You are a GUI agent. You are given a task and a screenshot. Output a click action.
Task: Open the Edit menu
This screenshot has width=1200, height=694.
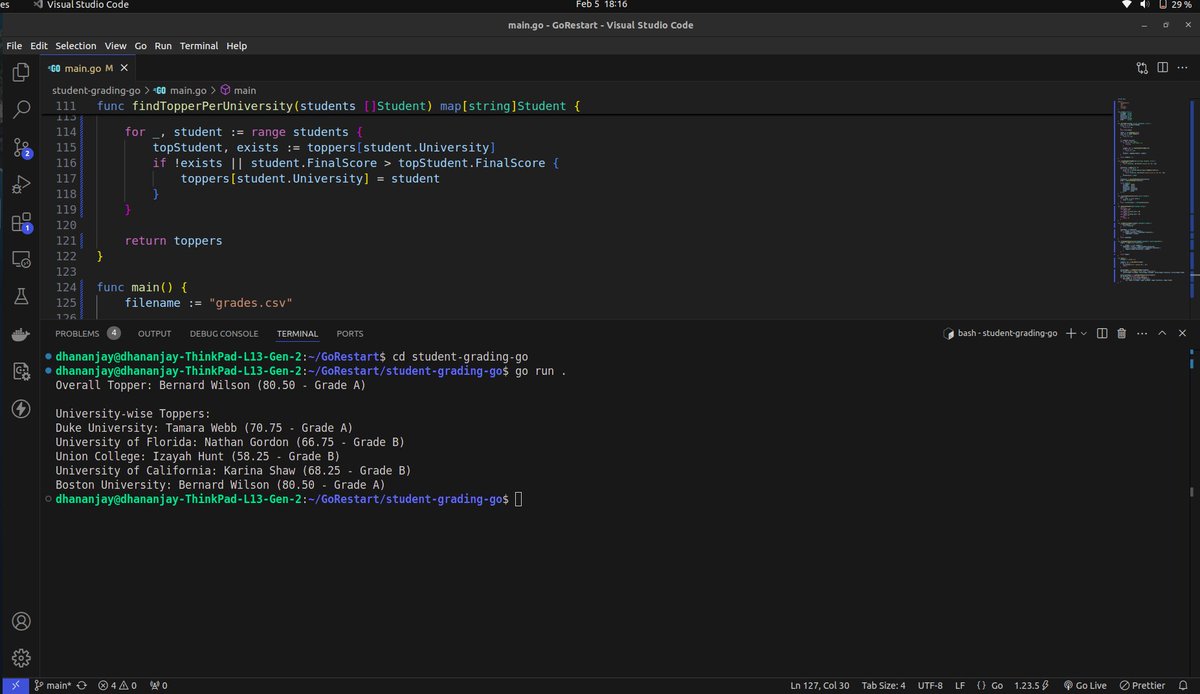[39, 46]
